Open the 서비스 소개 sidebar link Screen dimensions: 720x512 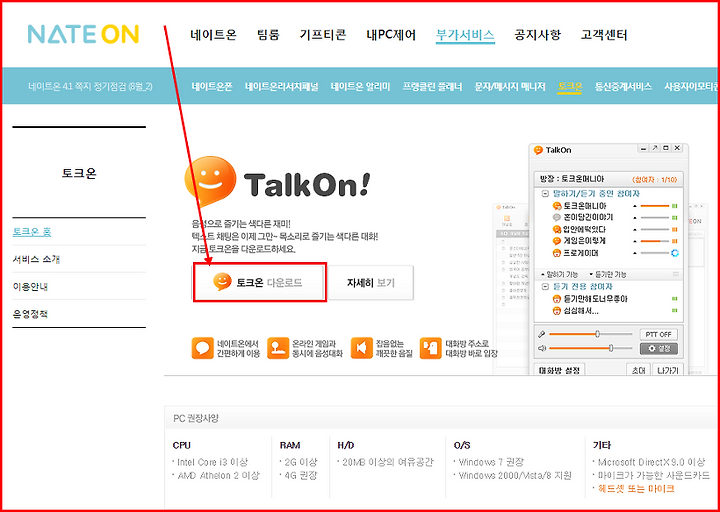36,259
